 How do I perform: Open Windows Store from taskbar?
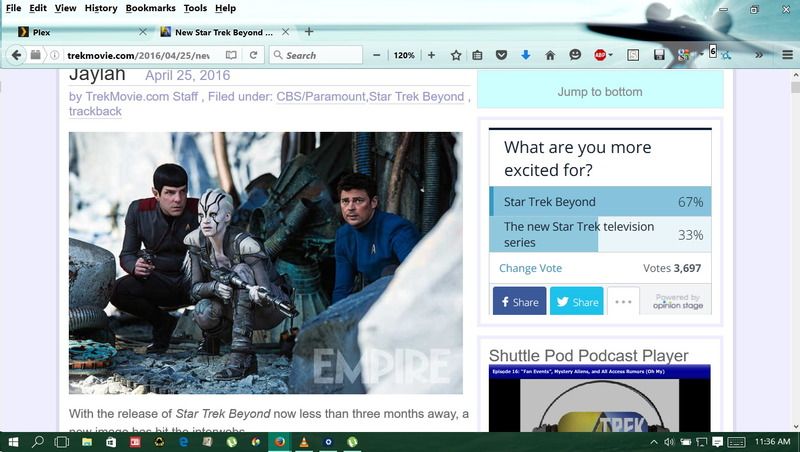pos(111,442)
